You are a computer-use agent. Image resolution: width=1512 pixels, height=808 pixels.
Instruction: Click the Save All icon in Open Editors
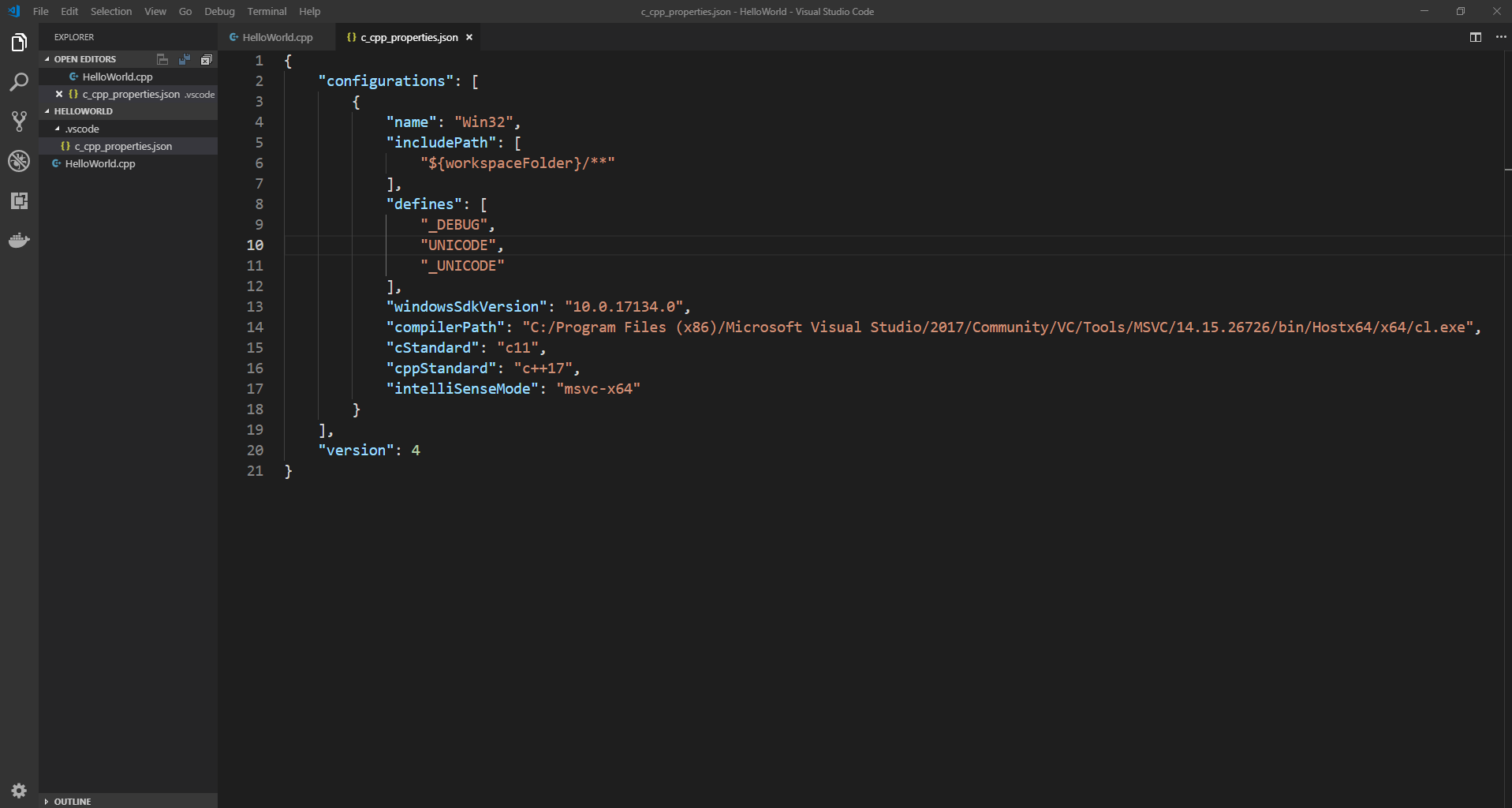(184, 59)
